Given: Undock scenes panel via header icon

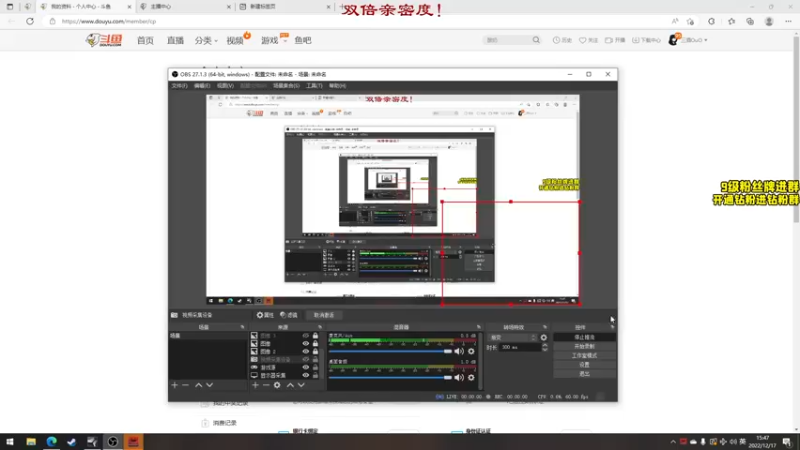Looking at the screenshot, I should pos(242,327).
